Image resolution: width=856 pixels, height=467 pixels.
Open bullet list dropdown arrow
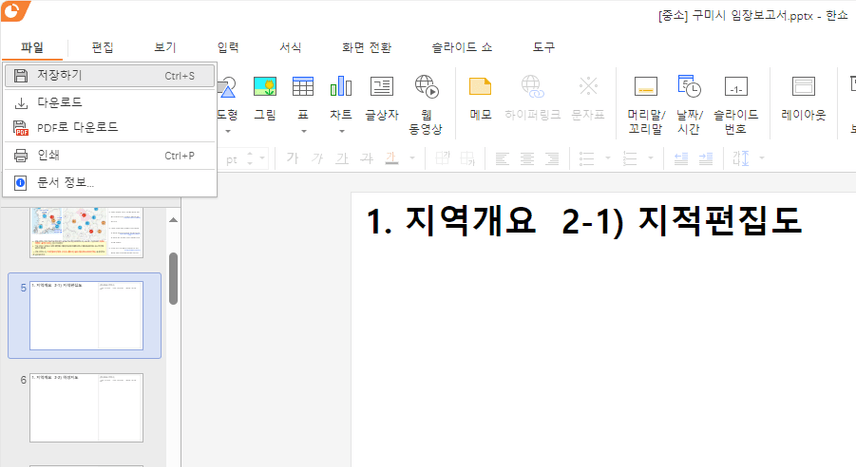(x=608, y=159)
